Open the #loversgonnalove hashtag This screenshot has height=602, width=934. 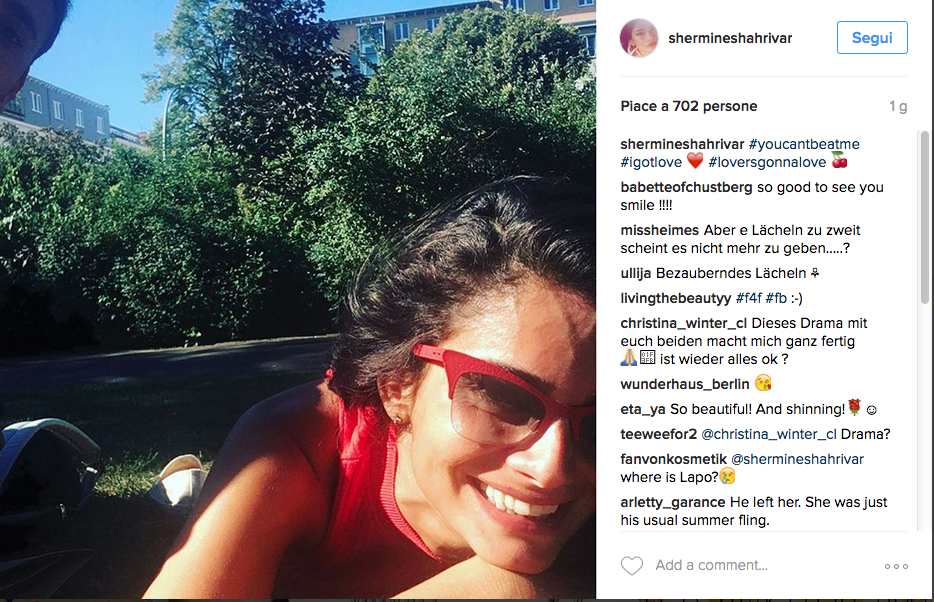(767, 162)
